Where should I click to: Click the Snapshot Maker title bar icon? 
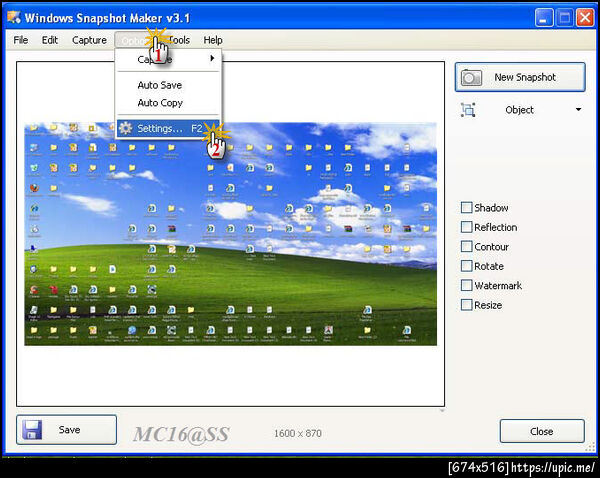[x=14, y=17]
